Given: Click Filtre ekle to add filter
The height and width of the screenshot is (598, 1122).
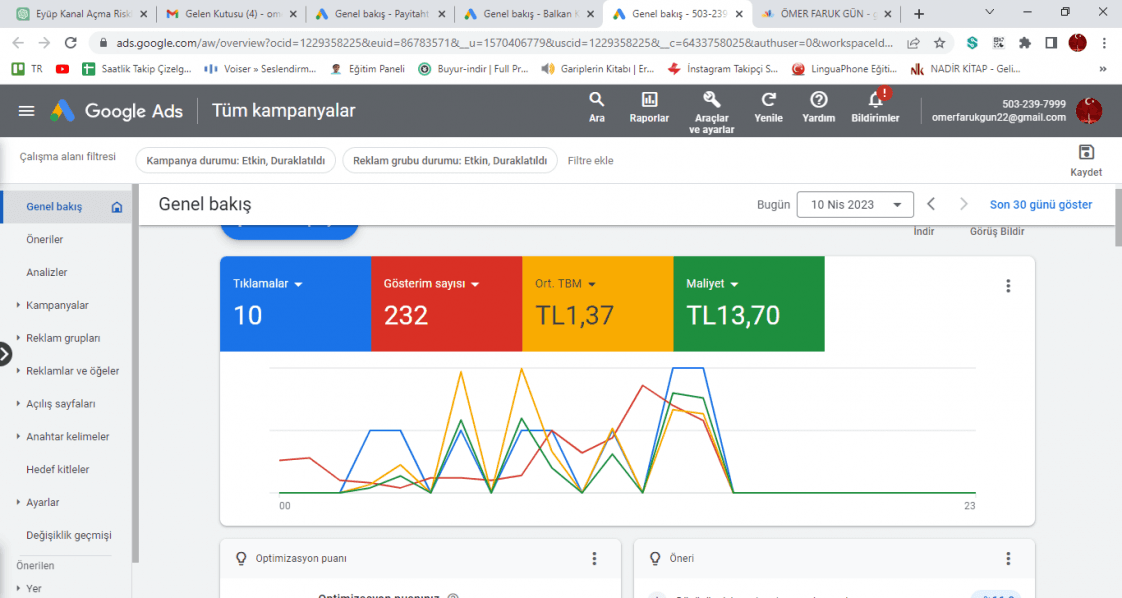Looking at the screenshot, I should click(590, 161).
